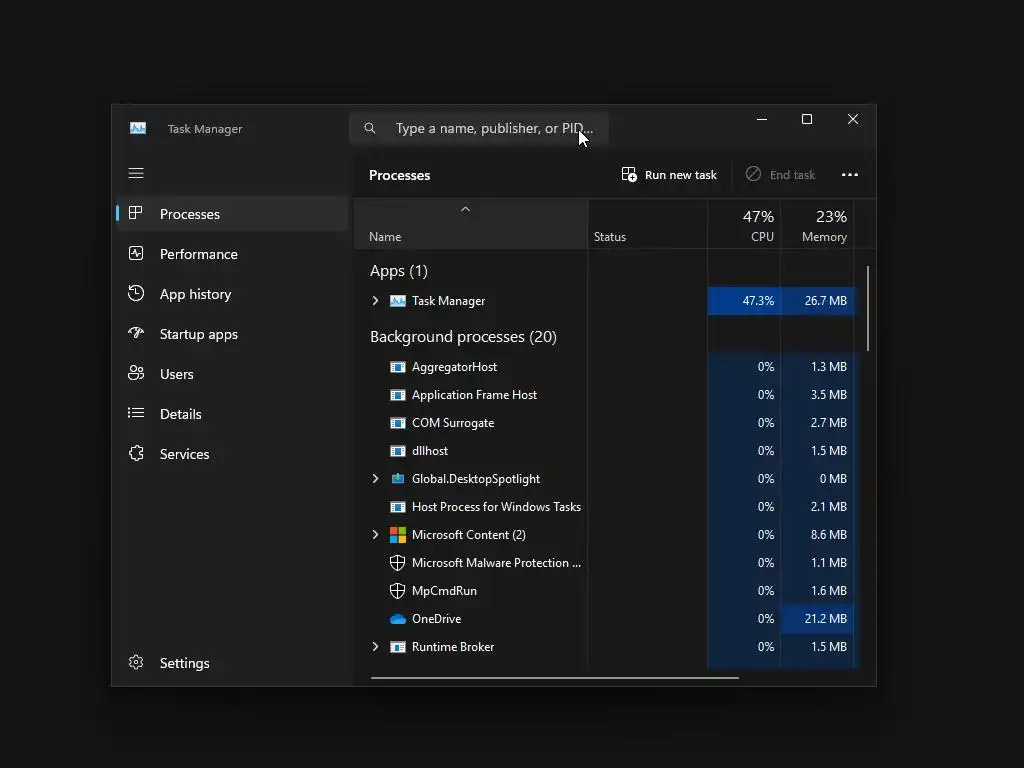Viewport: 1024px width, 768px height.
Task: Click the Task Manager row icon under Apps
Action: (398, 300)
